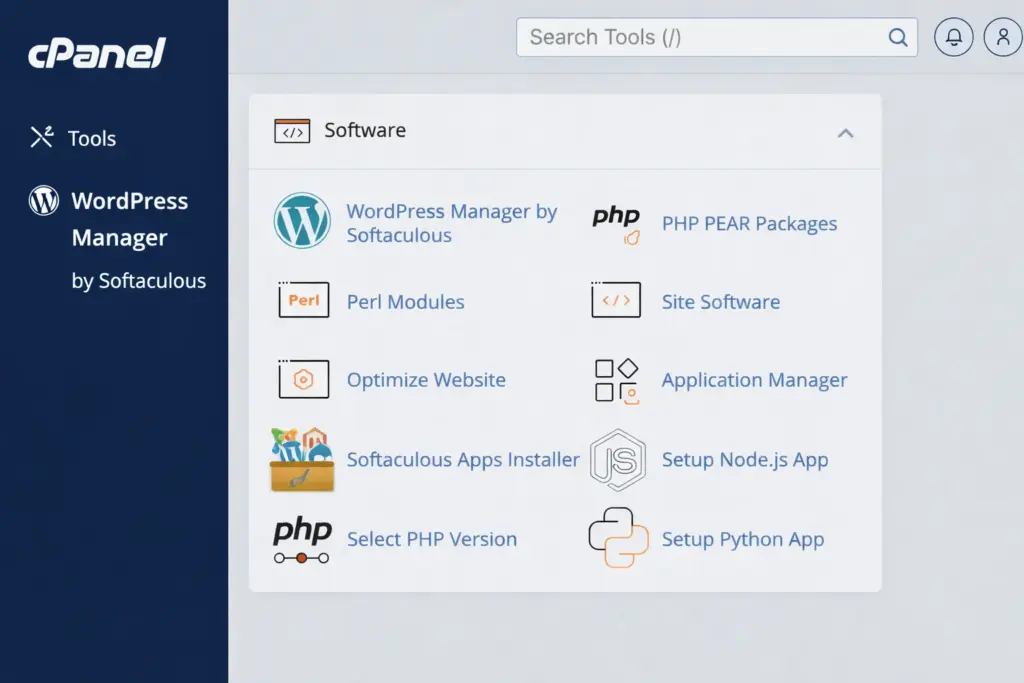
Task: Open the user account profile icon
Action: [1003, 37]
